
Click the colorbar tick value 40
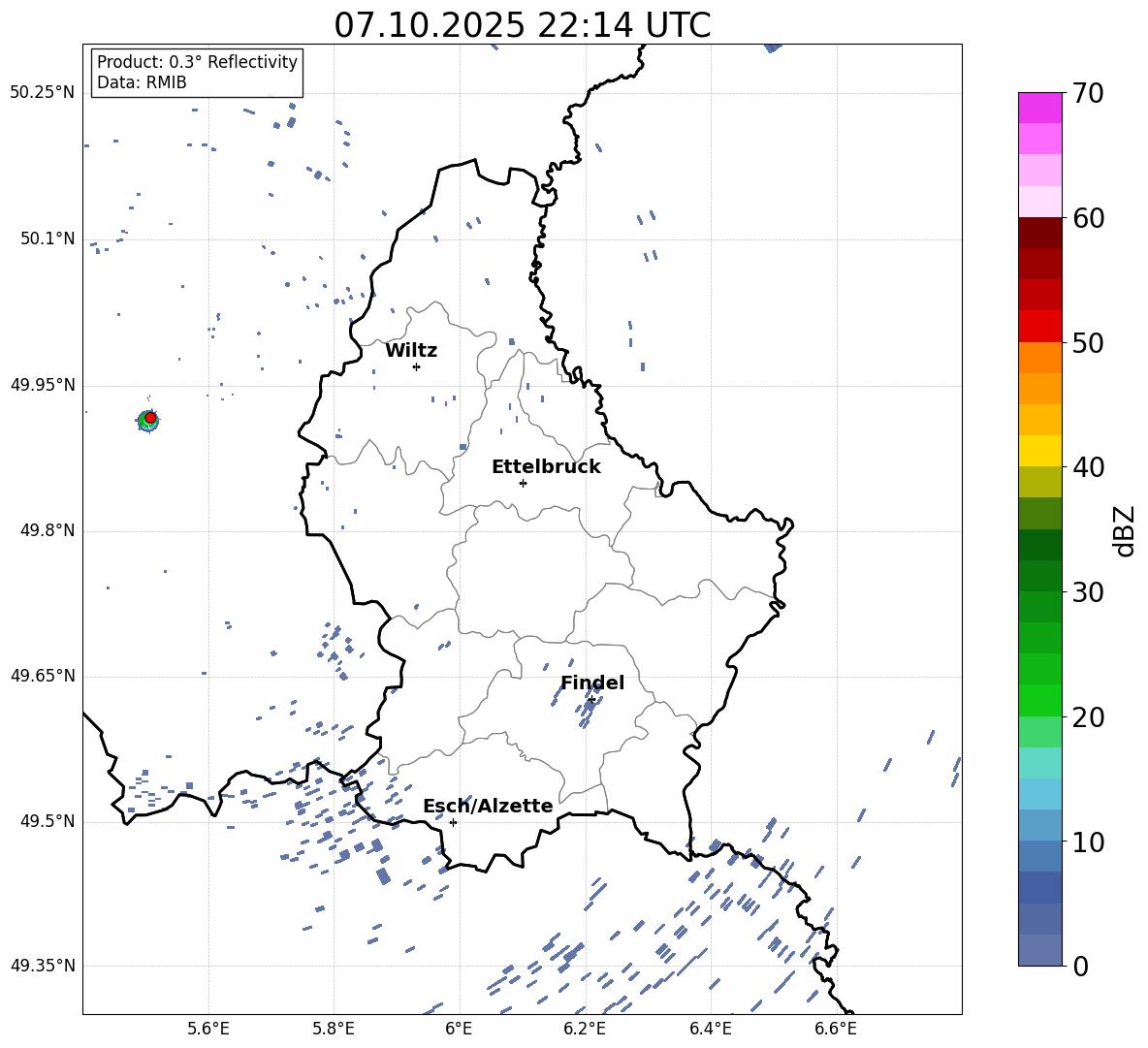[1088, 467]
